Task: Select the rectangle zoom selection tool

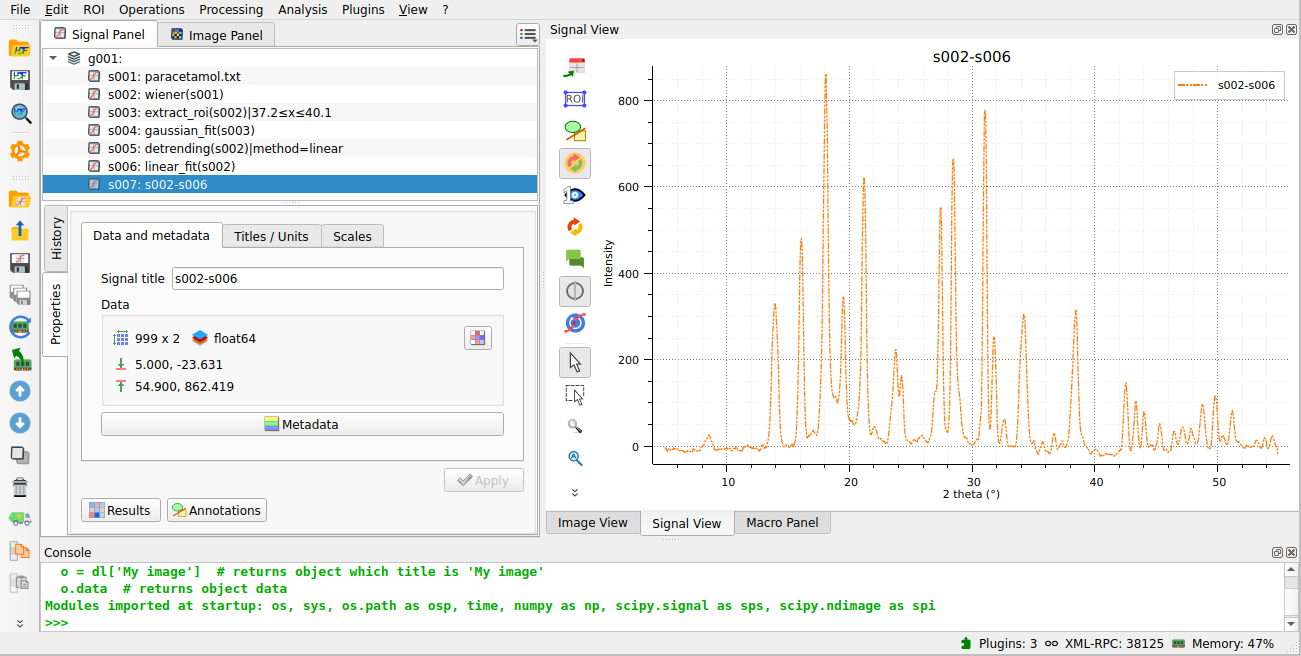Action: coord(574,394)
